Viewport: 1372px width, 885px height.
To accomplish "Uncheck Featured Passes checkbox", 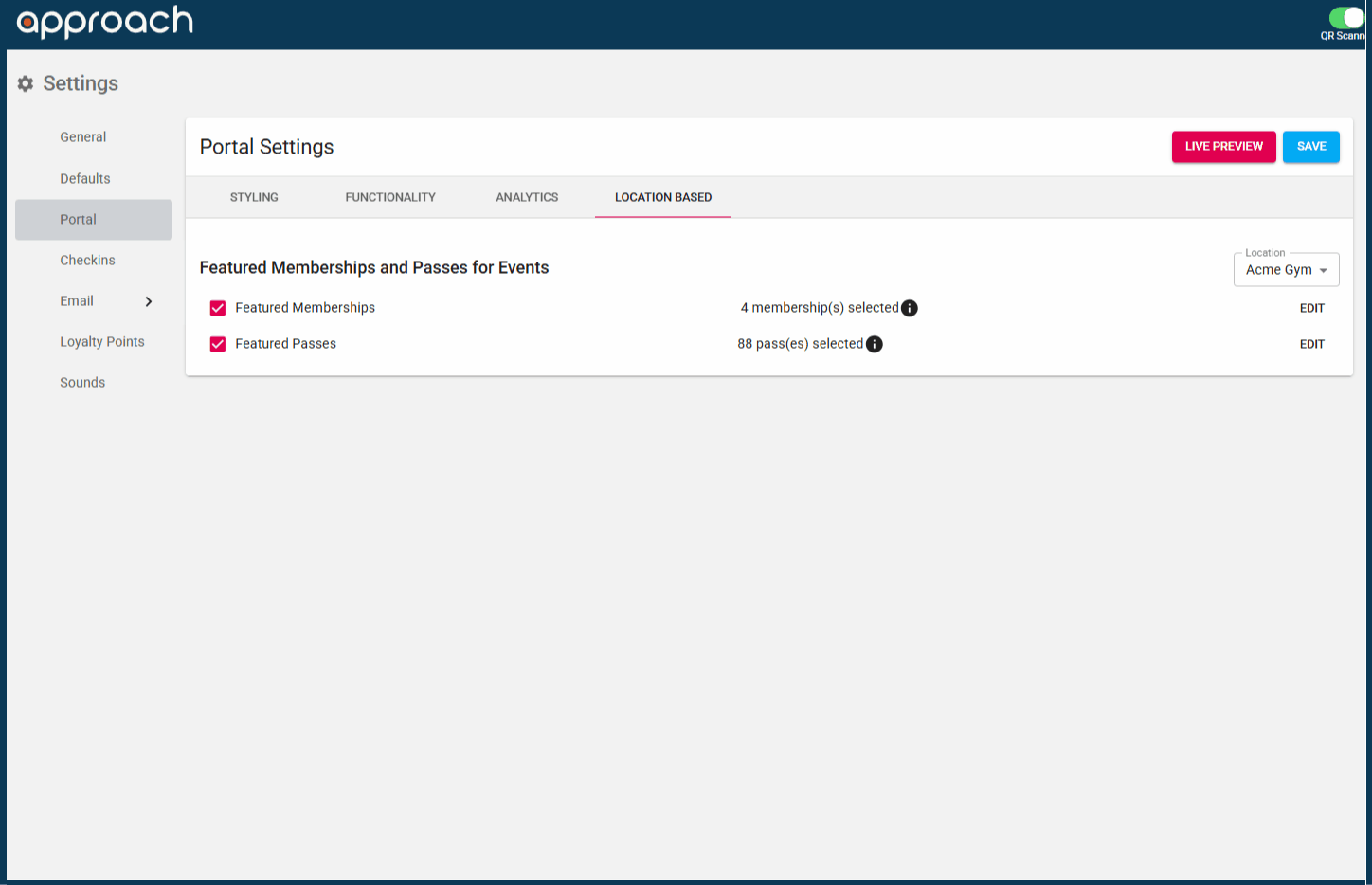I will (x=218, y=344).
